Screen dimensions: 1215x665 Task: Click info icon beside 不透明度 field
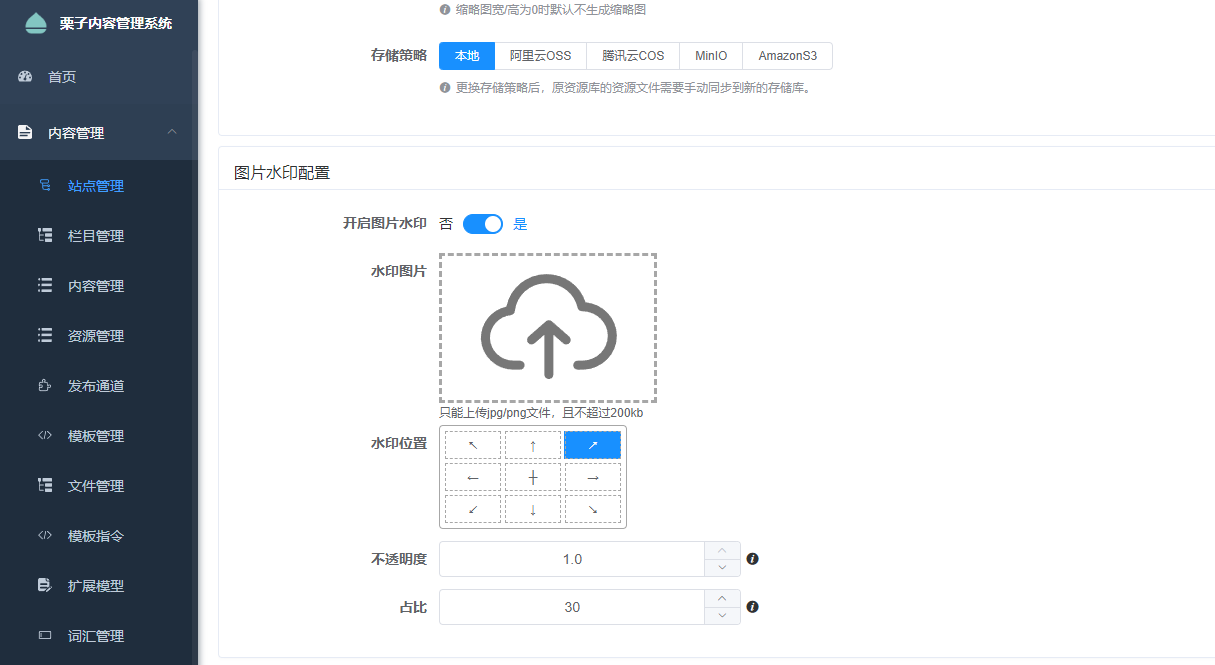(753, 559)
